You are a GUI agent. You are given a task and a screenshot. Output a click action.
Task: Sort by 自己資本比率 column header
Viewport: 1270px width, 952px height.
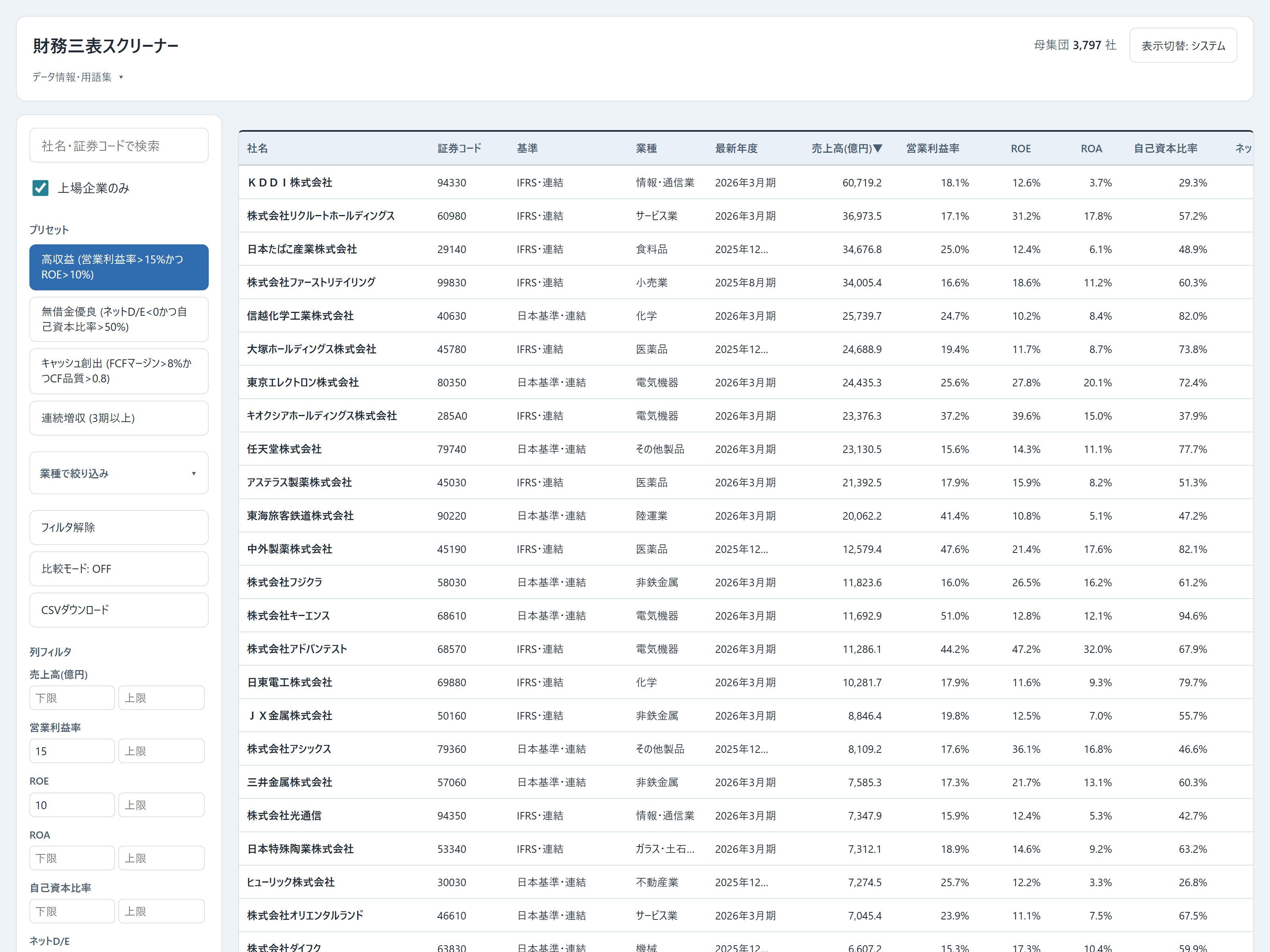click(x=1166, y=149)
